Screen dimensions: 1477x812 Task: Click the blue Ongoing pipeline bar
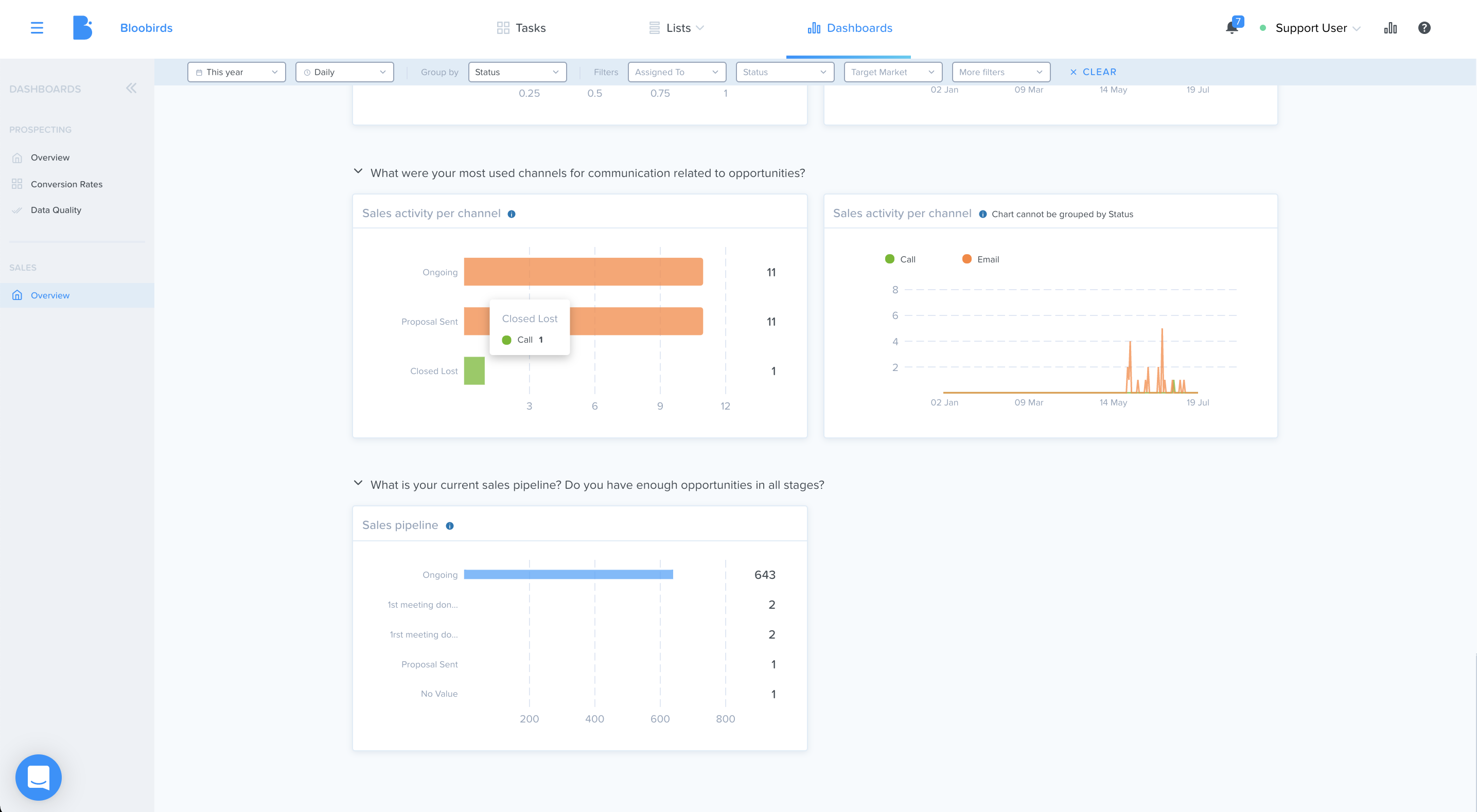click(568, 575)
